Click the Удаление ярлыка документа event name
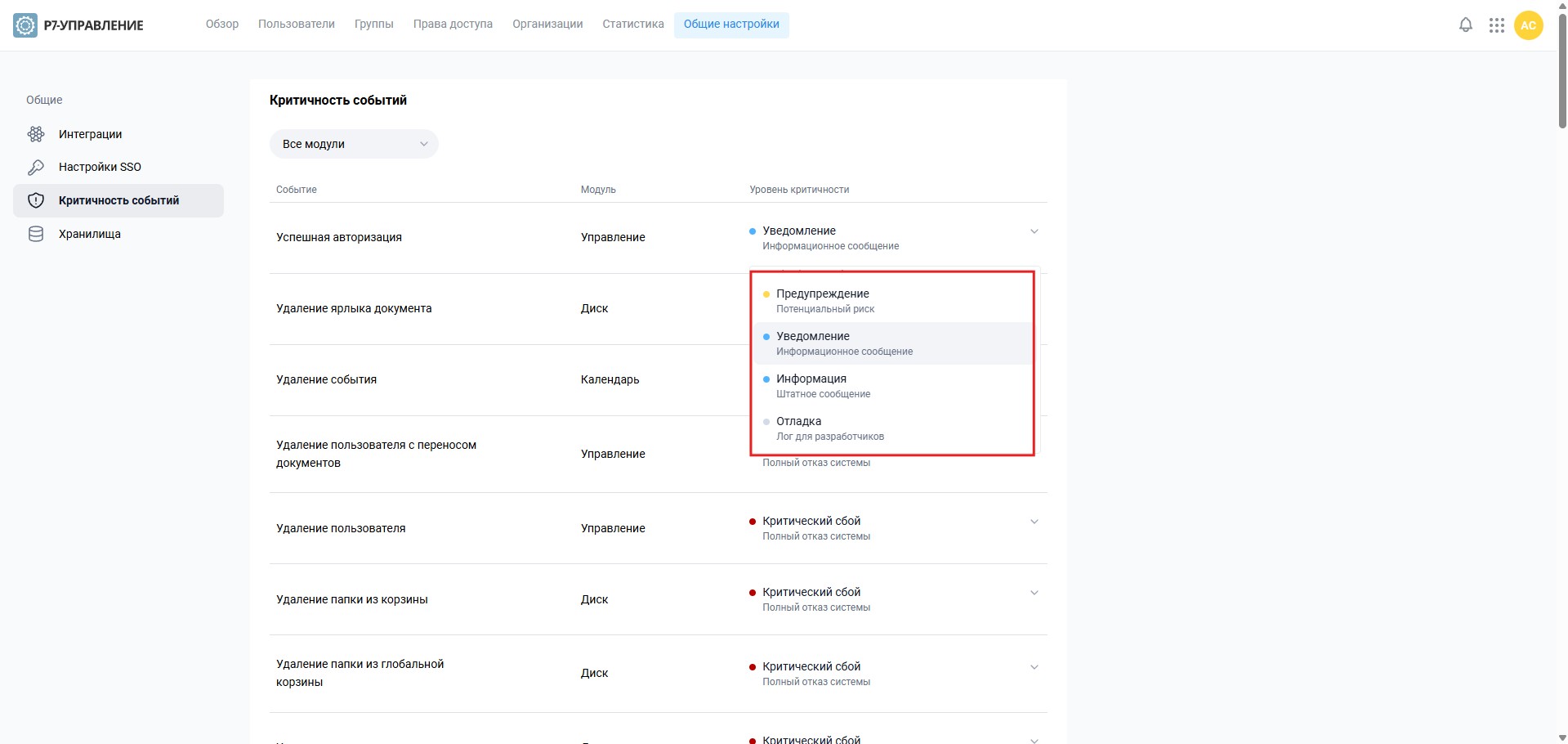Screen dimensions: 1568x744 point(354,308)
